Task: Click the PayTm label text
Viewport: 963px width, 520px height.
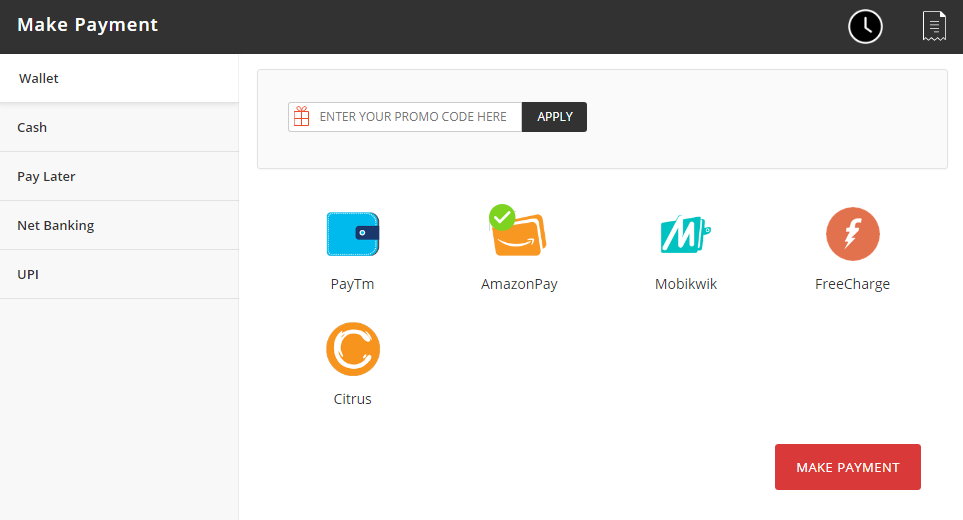Action: pyautogui.click(x=353, y=284)
